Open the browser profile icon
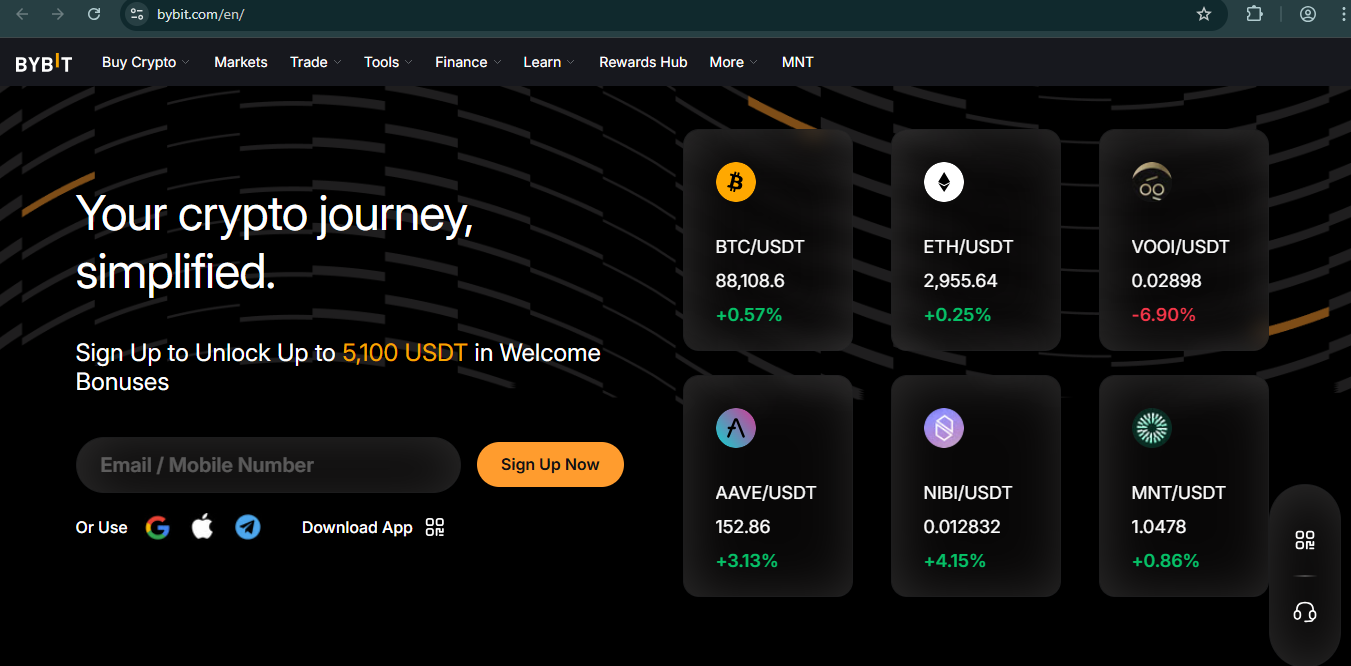This screenshot has width=1351, height=666. 1308,14
